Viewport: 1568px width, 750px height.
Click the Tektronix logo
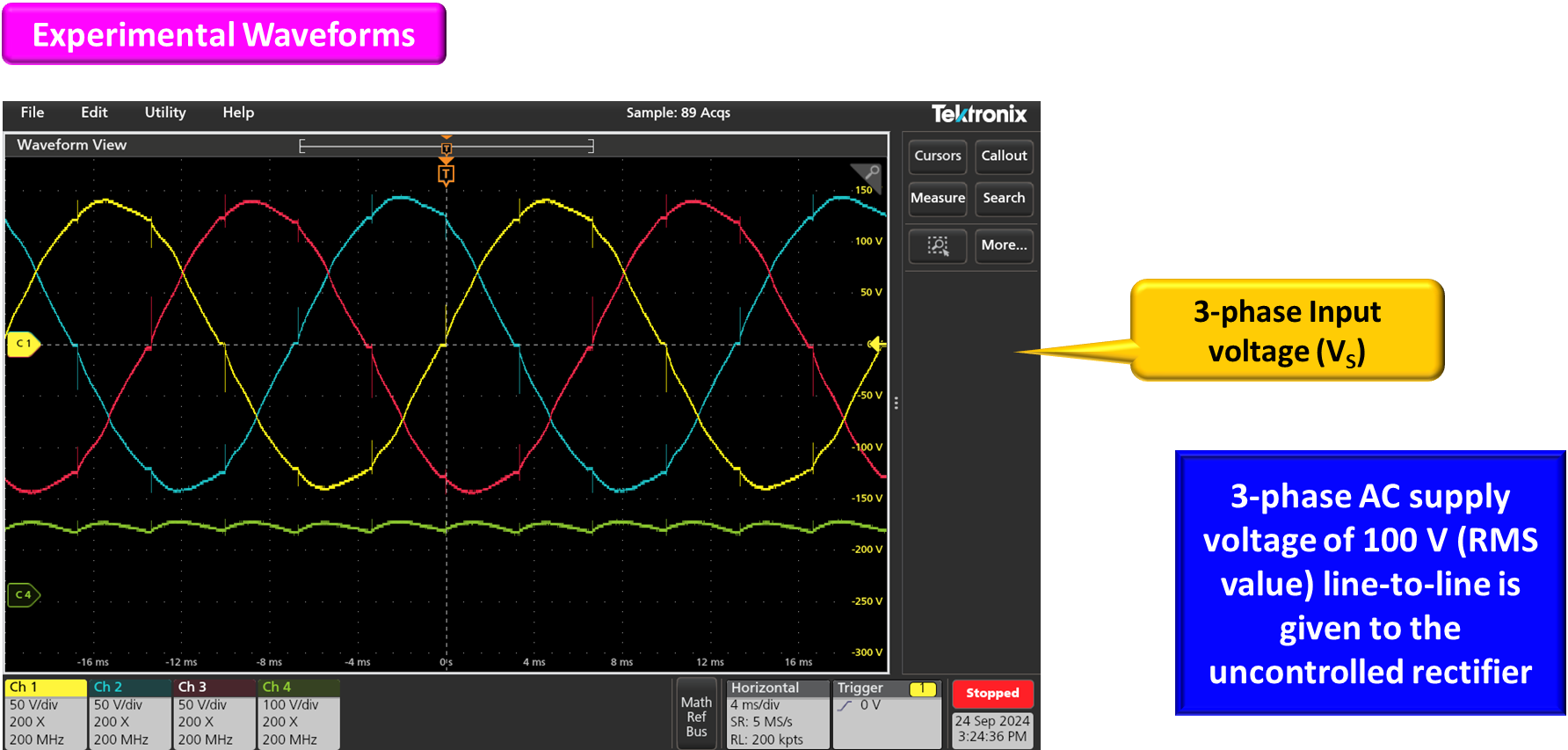[978, 113]
